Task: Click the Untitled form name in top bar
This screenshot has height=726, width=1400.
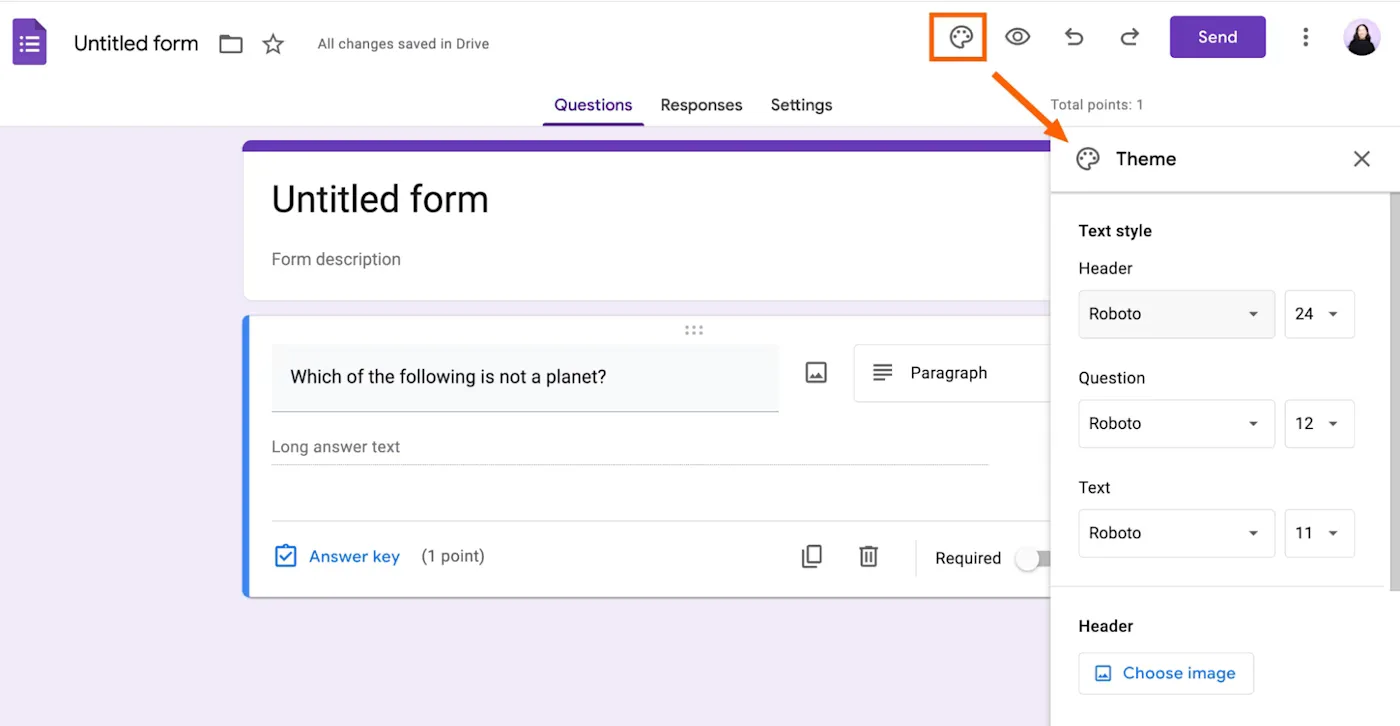Action: 136,44
